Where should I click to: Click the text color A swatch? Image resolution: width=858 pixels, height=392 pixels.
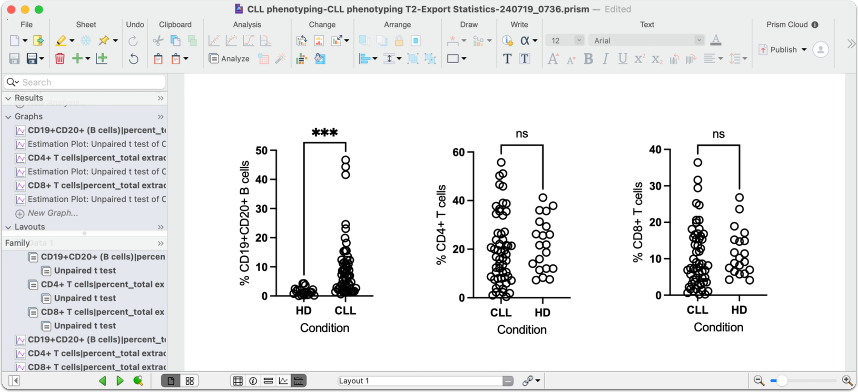(x=715, y=41)
